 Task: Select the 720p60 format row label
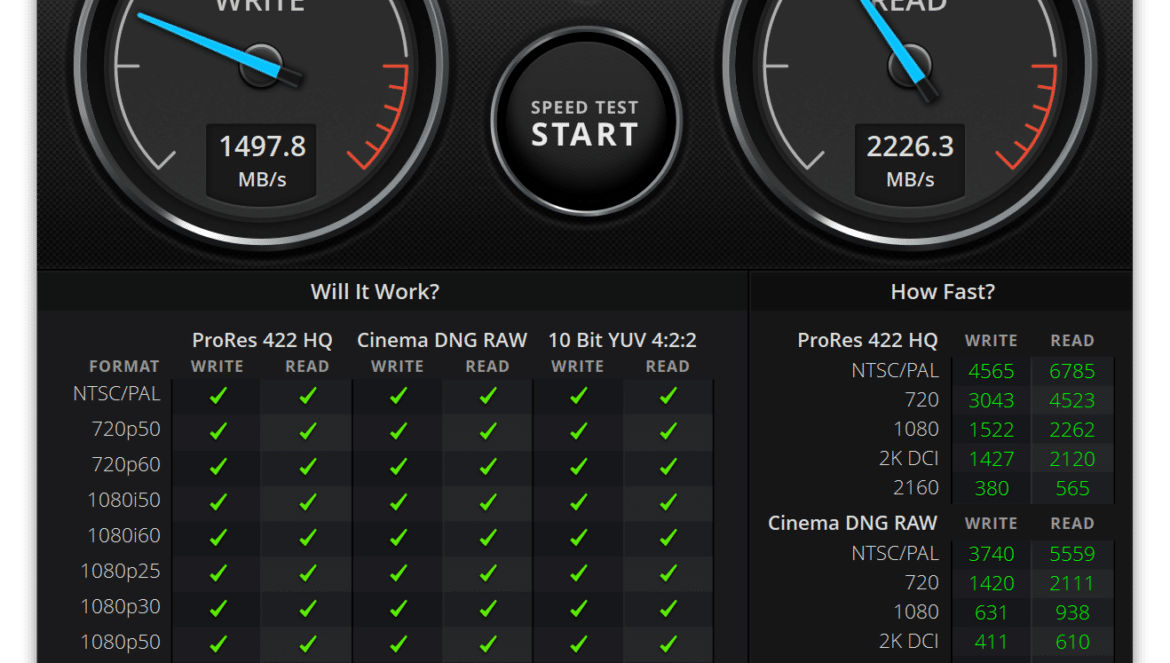126,464
